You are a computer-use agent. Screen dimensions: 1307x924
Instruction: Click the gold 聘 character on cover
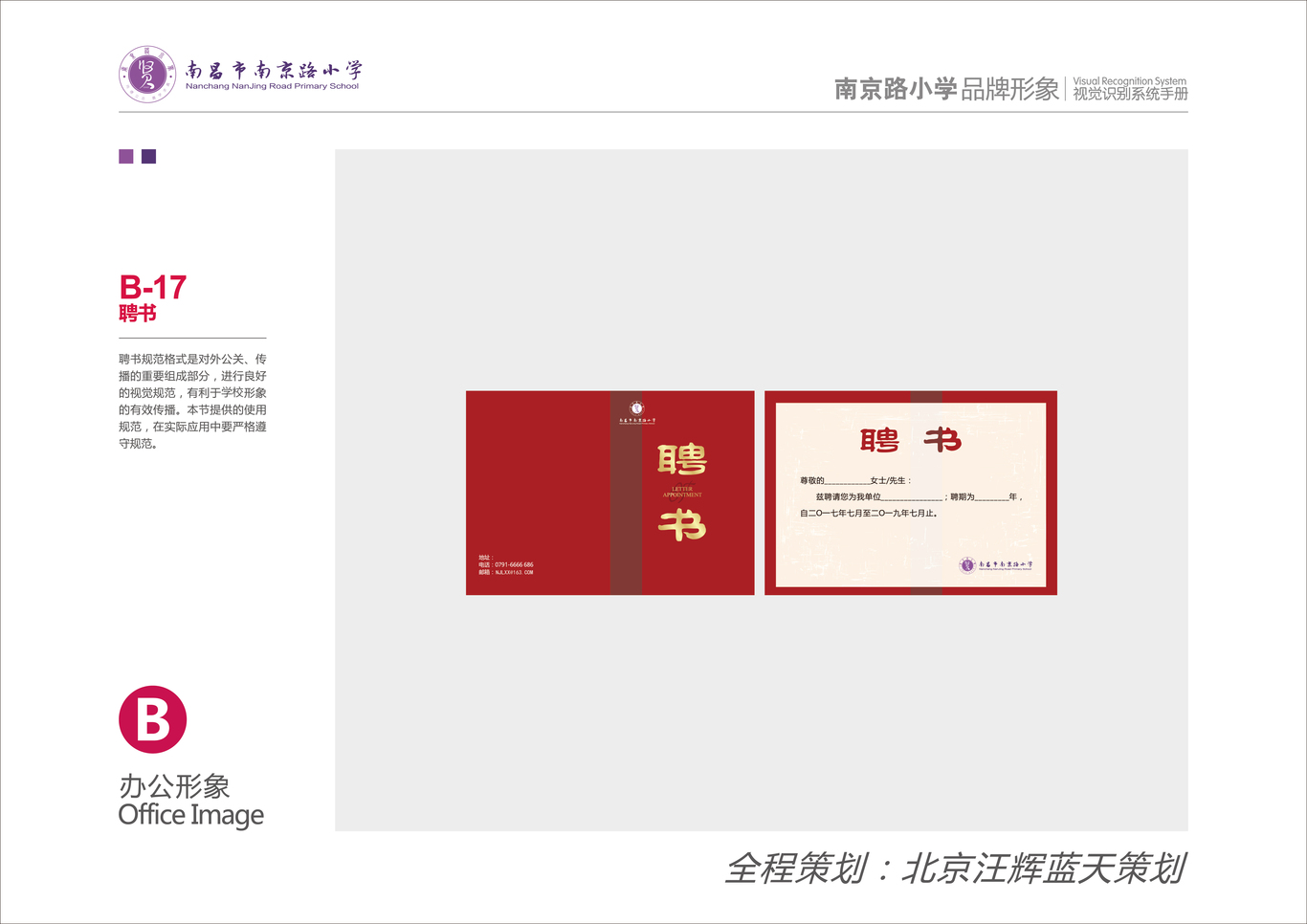(682, 460)
